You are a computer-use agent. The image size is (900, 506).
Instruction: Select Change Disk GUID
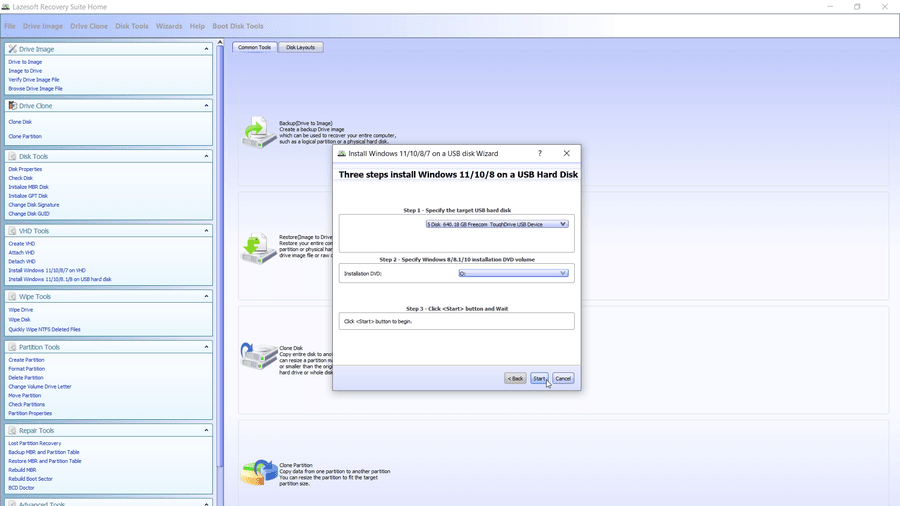29,213
